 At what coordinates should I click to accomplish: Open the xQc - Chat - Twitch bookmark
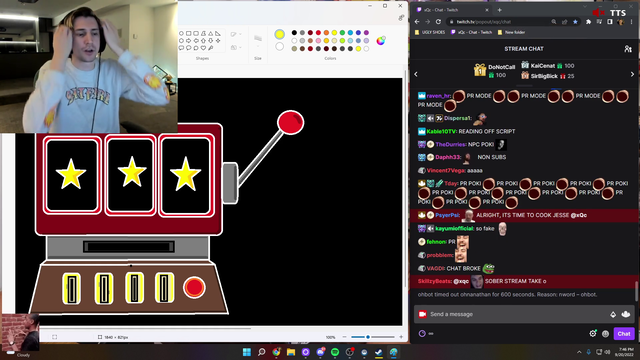tap(471, 32)
